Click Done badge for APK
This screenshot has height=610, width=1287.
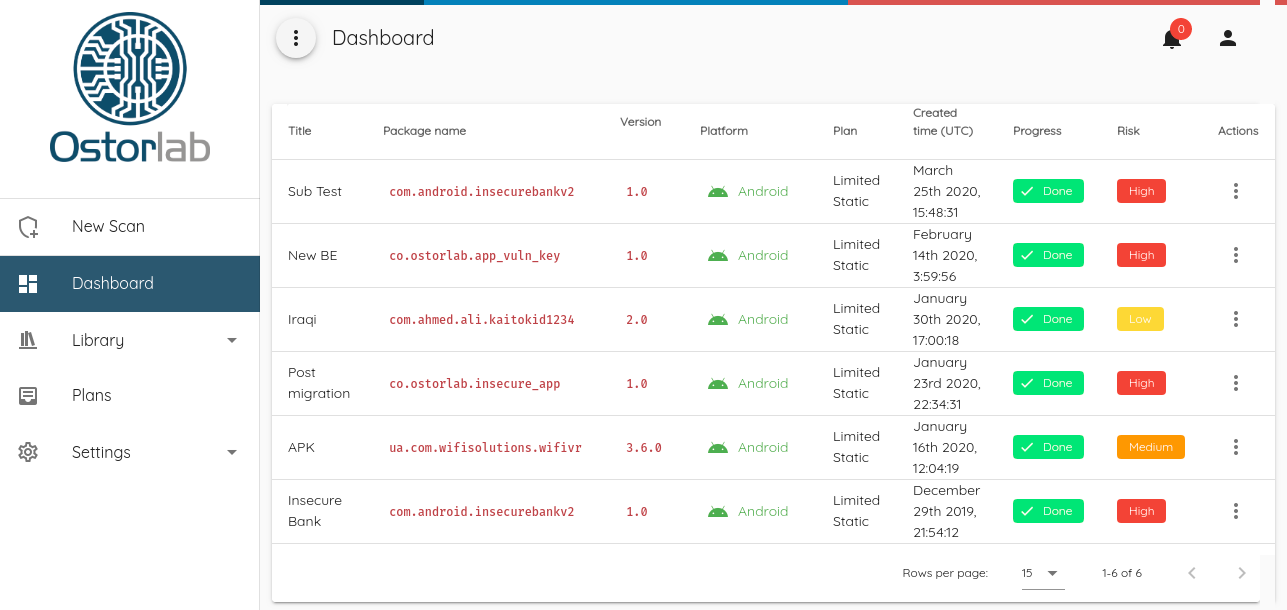pos(1048,447)
